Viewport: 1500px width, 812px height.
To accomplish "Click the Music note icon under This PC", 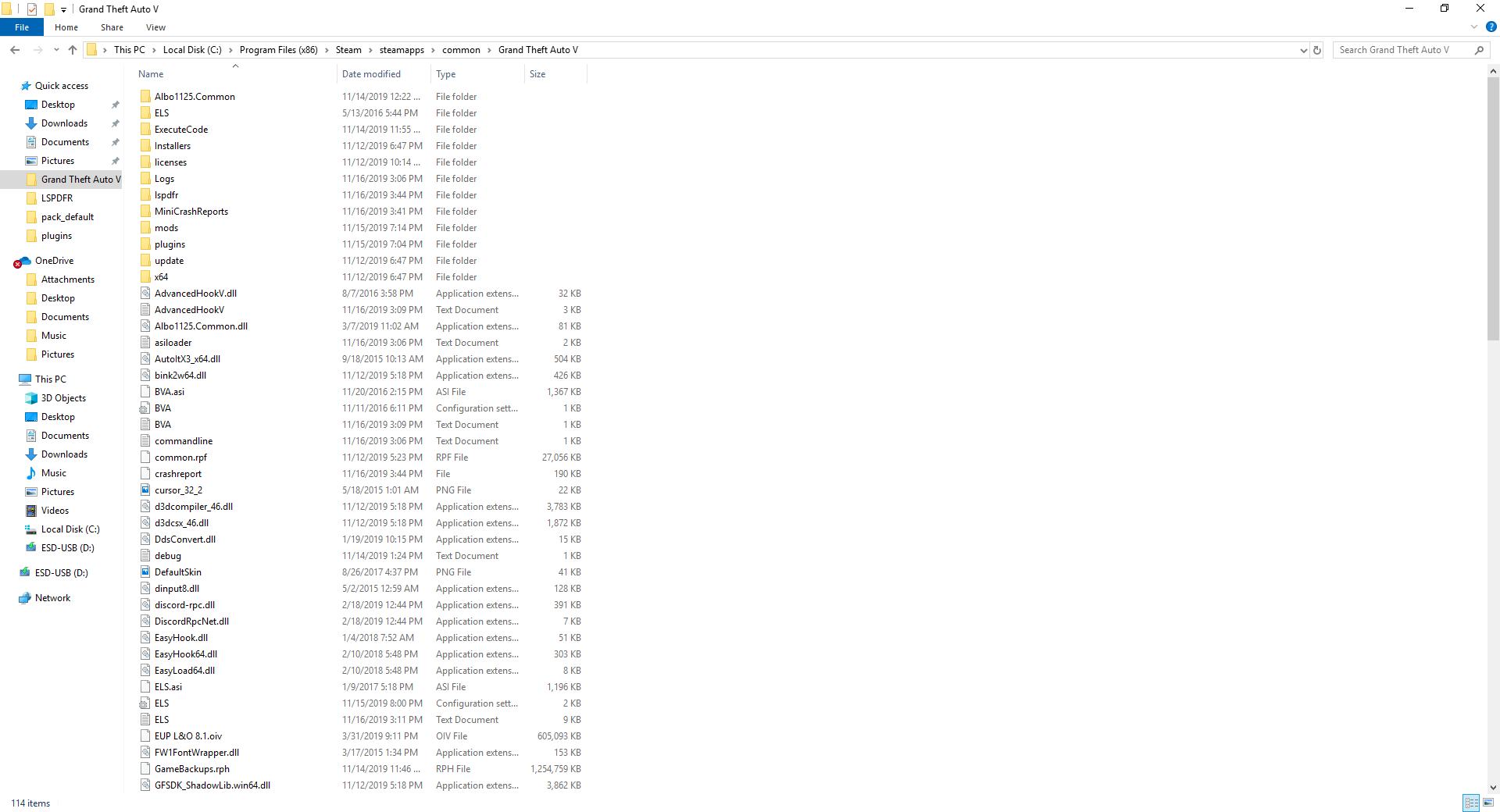I will point(31,473).
